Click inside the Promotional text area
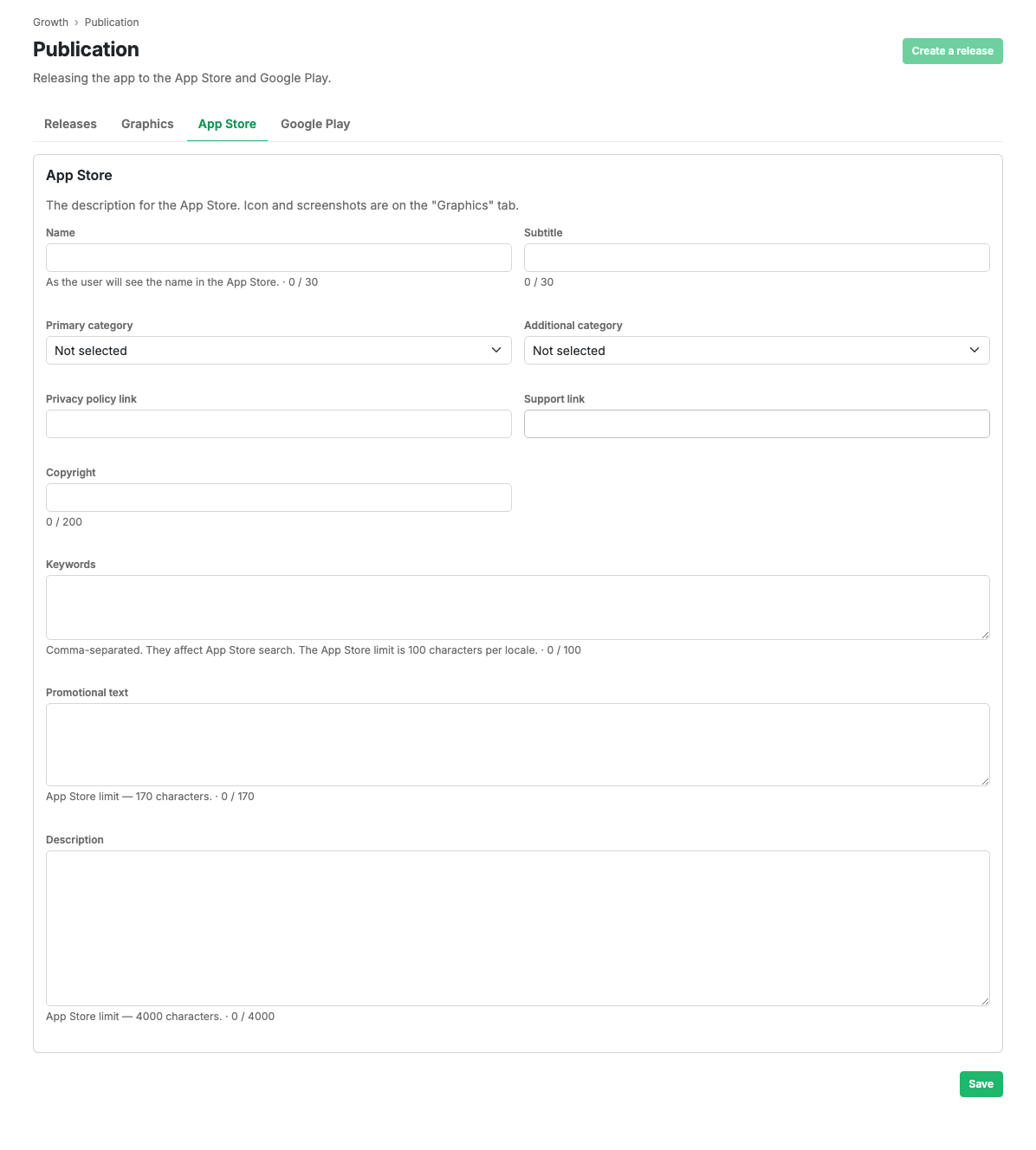 (518, 745)
